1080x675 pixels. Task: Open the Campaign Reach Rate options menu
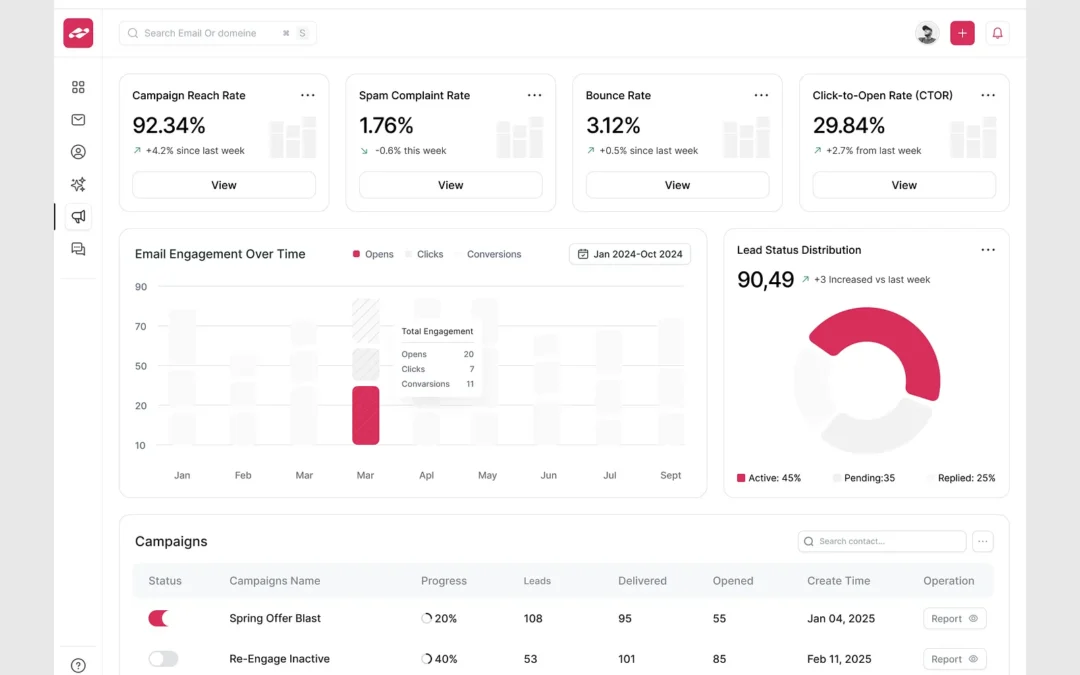point(307,95)
